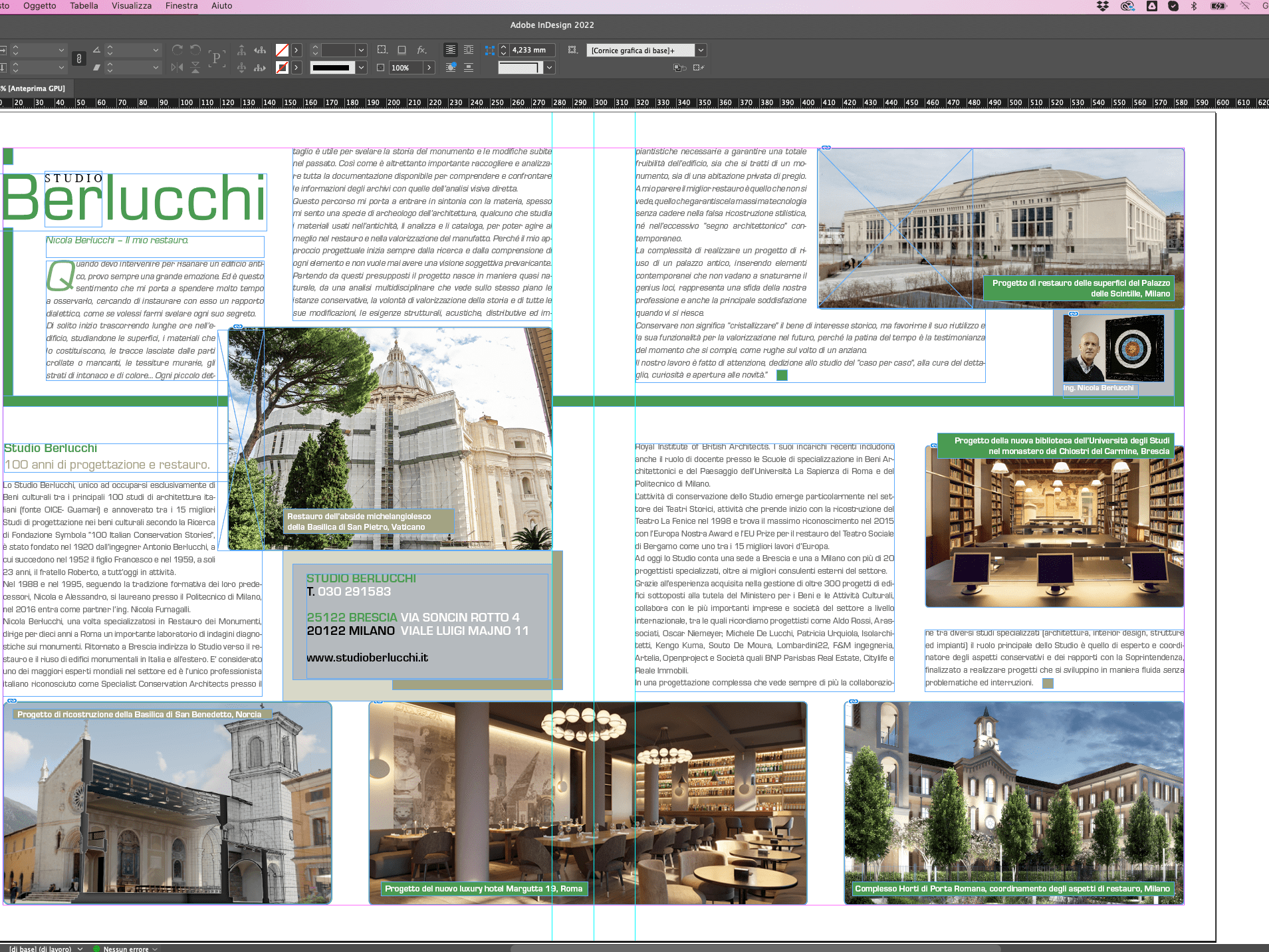
Task: Click the rotate 90° counter-clockwise icon
Action: click(x=195, y=50)
